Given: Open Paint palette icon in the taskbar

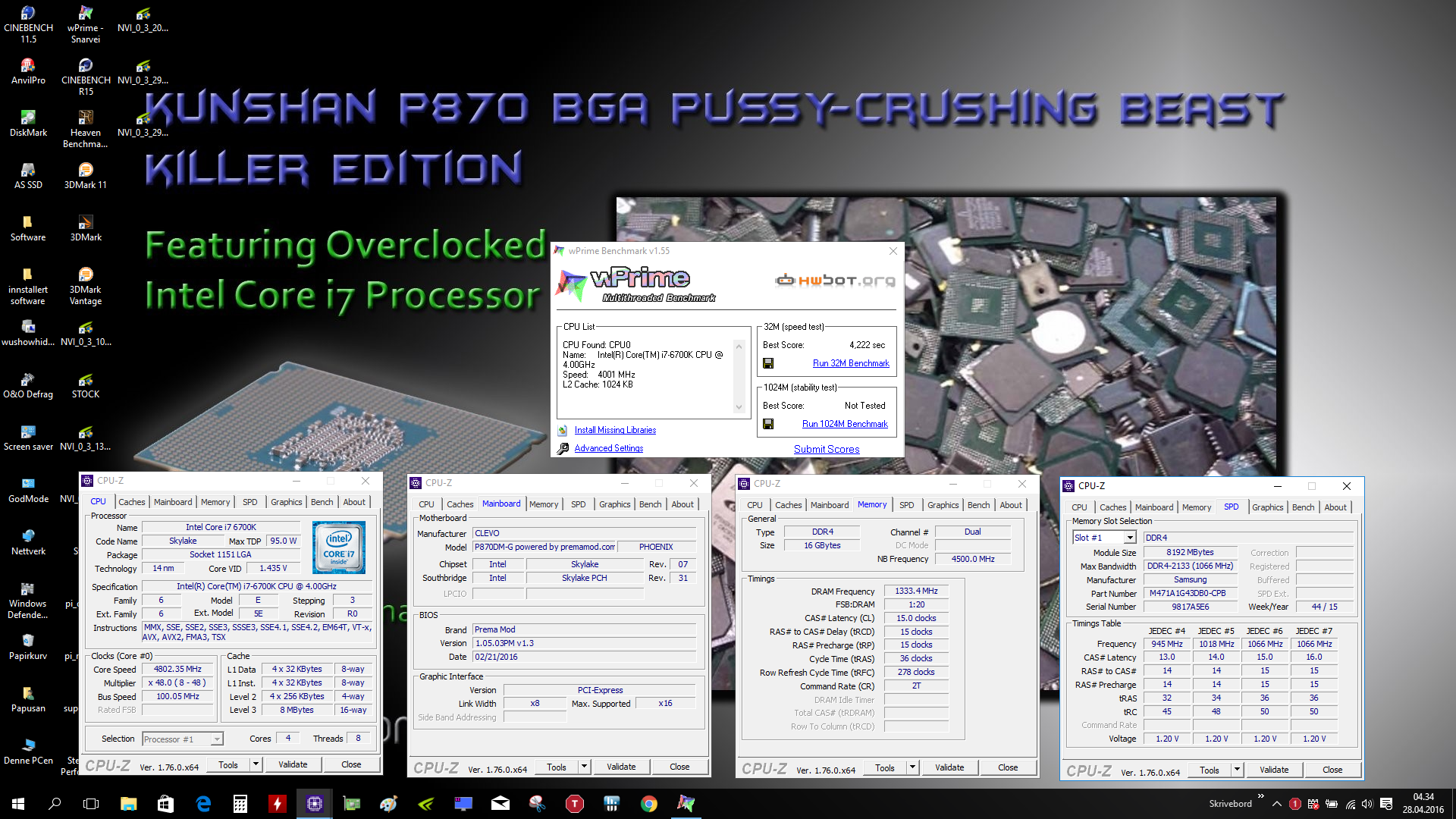Looking at the screenshot, I should (389, 804).
